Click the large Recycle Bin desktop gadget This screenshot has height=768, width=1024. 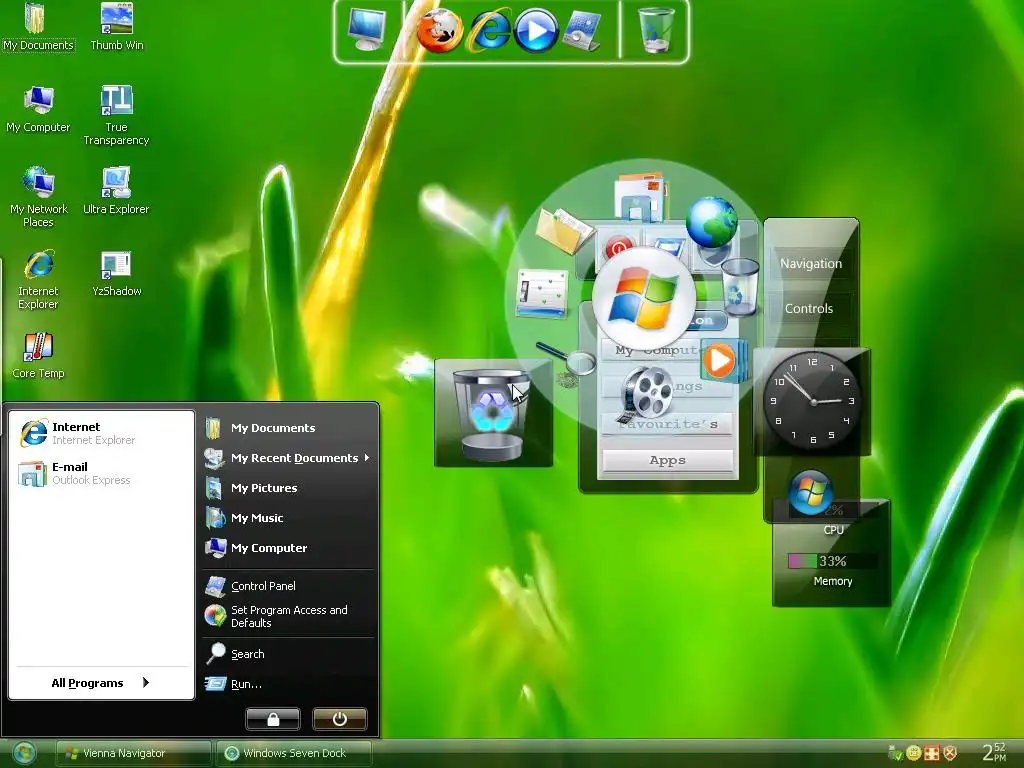point(493,413)
